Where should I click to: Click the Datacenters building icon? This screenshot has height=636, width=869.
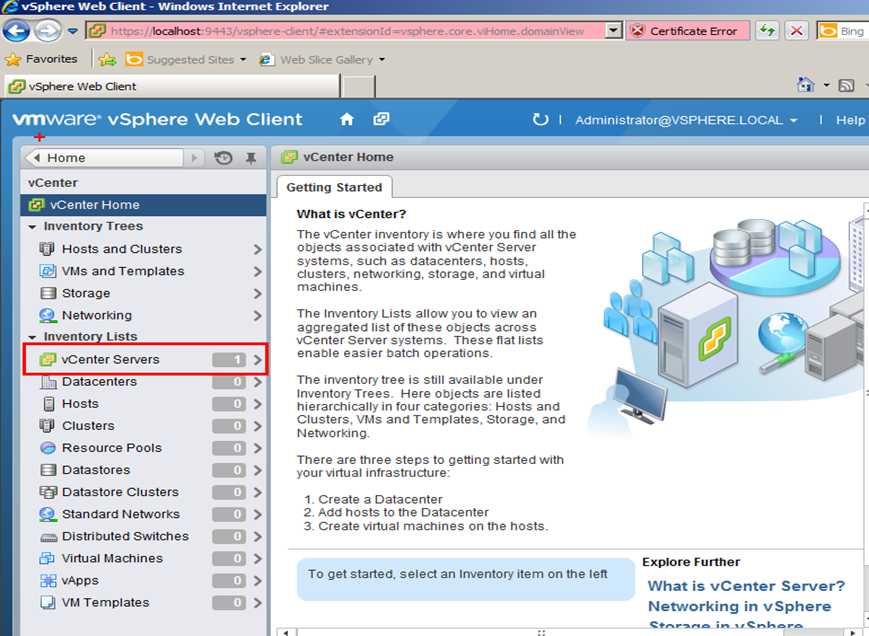click(x=49, y=382)
